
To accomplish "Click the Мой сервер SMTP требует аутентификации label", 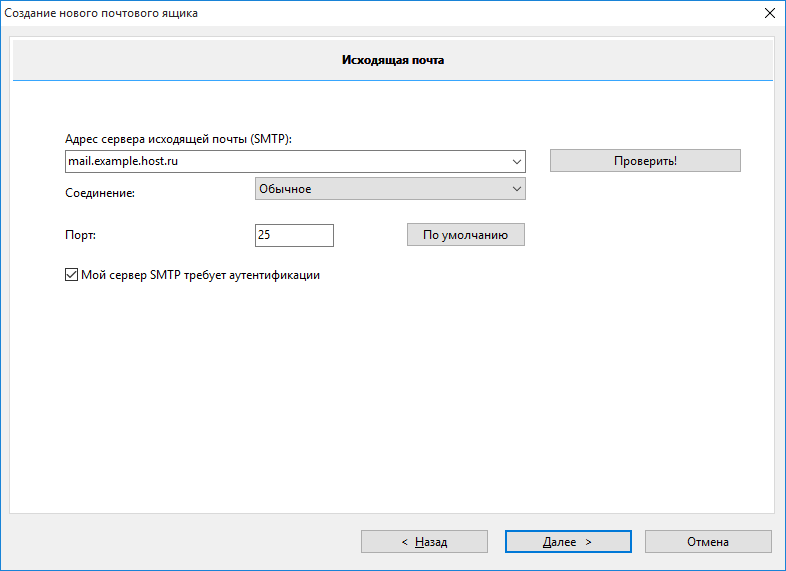I will point(201,275).
